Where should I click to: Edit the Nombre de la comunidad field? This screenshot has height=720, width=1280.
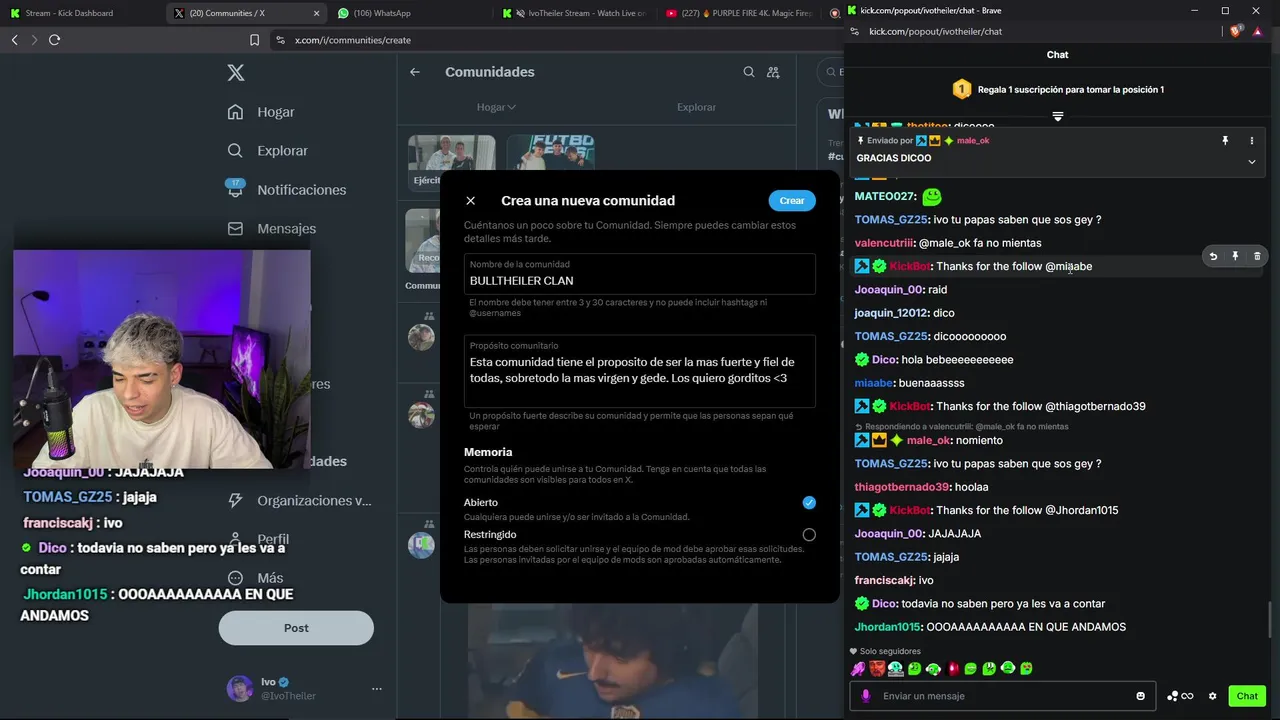640,274
